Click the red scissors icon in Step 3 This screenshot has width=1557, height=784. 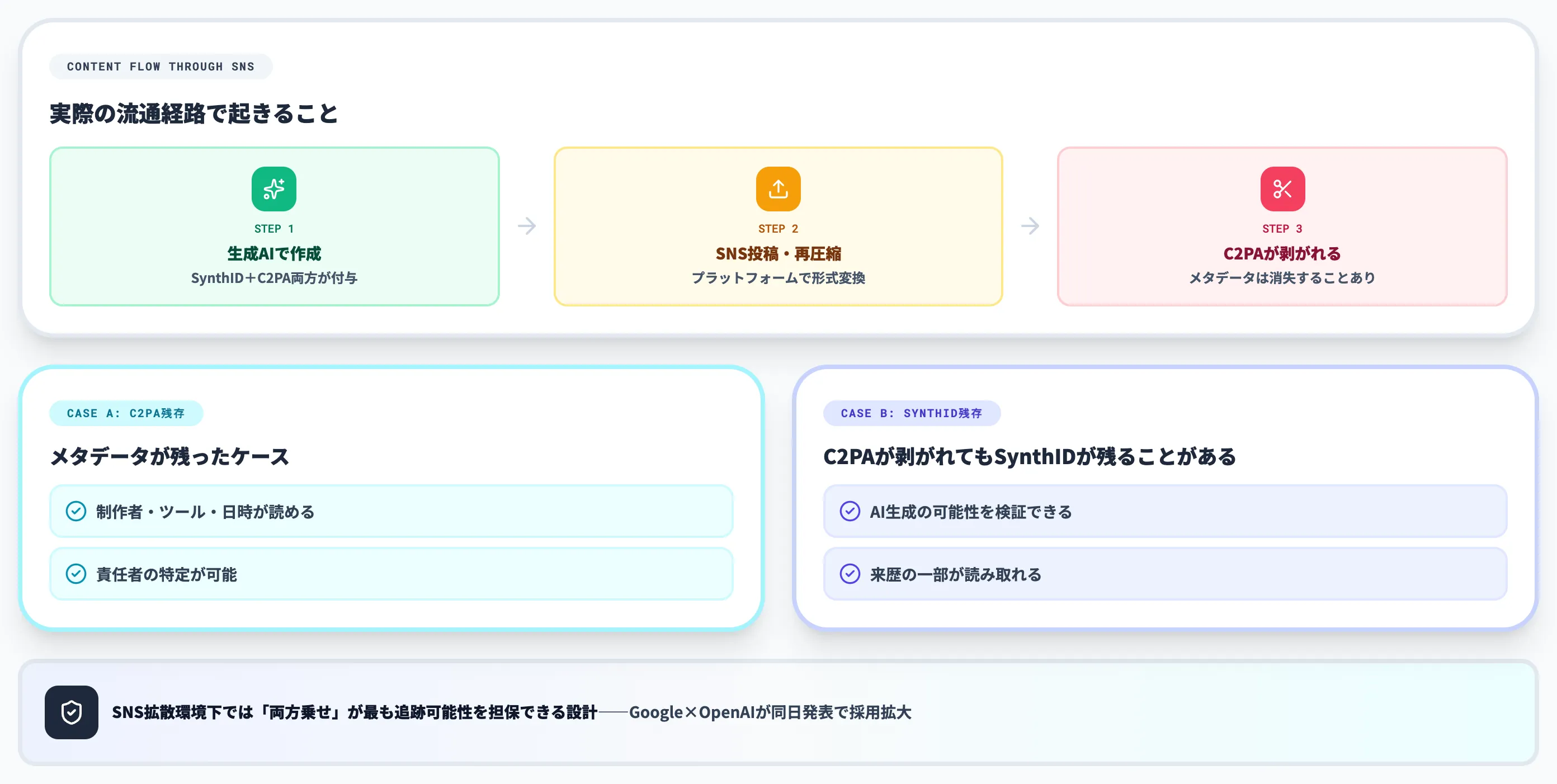tap(1282, 188)
